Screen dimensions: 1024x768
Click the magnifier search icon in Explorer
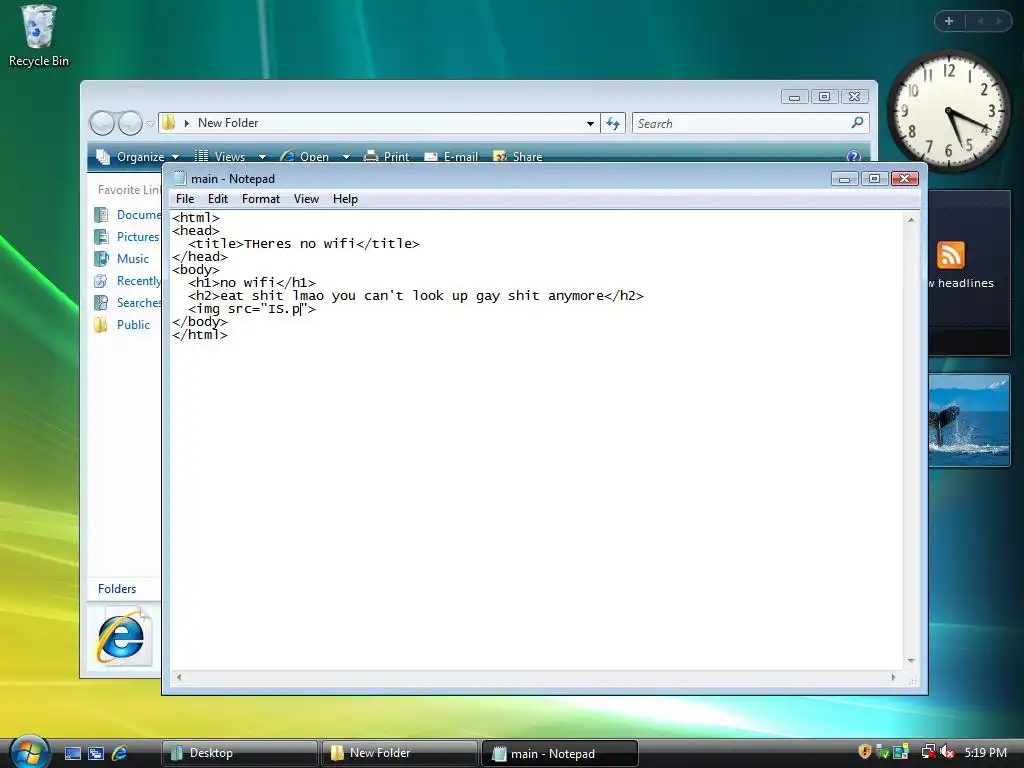857,123
